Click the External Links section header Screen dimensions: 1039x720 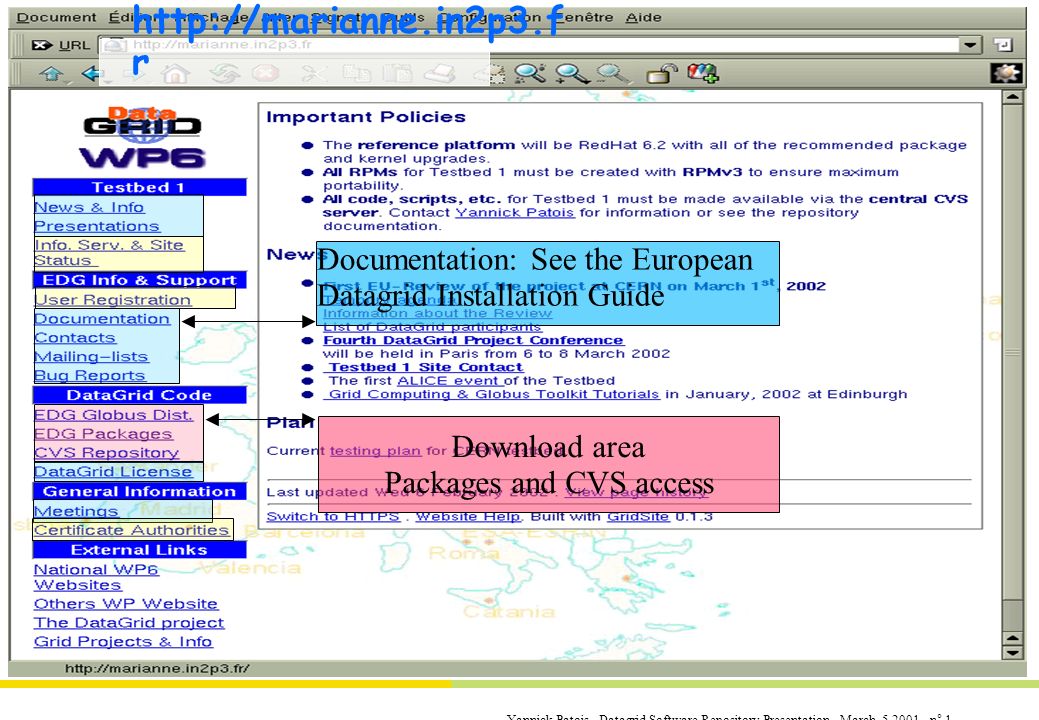coord(139,550)
